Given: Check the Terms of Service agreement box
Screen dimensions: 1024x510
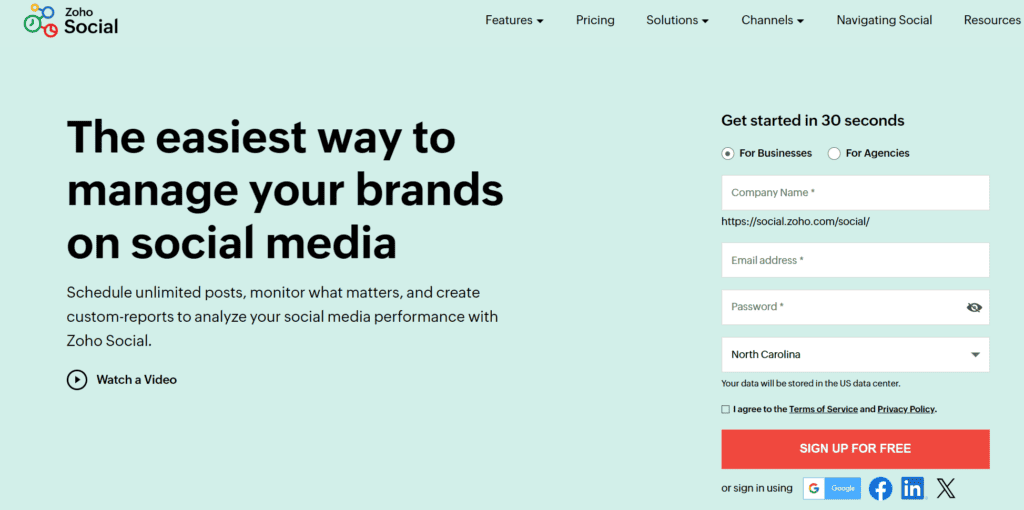Looking at the screenshot, I should coord(726,409).
